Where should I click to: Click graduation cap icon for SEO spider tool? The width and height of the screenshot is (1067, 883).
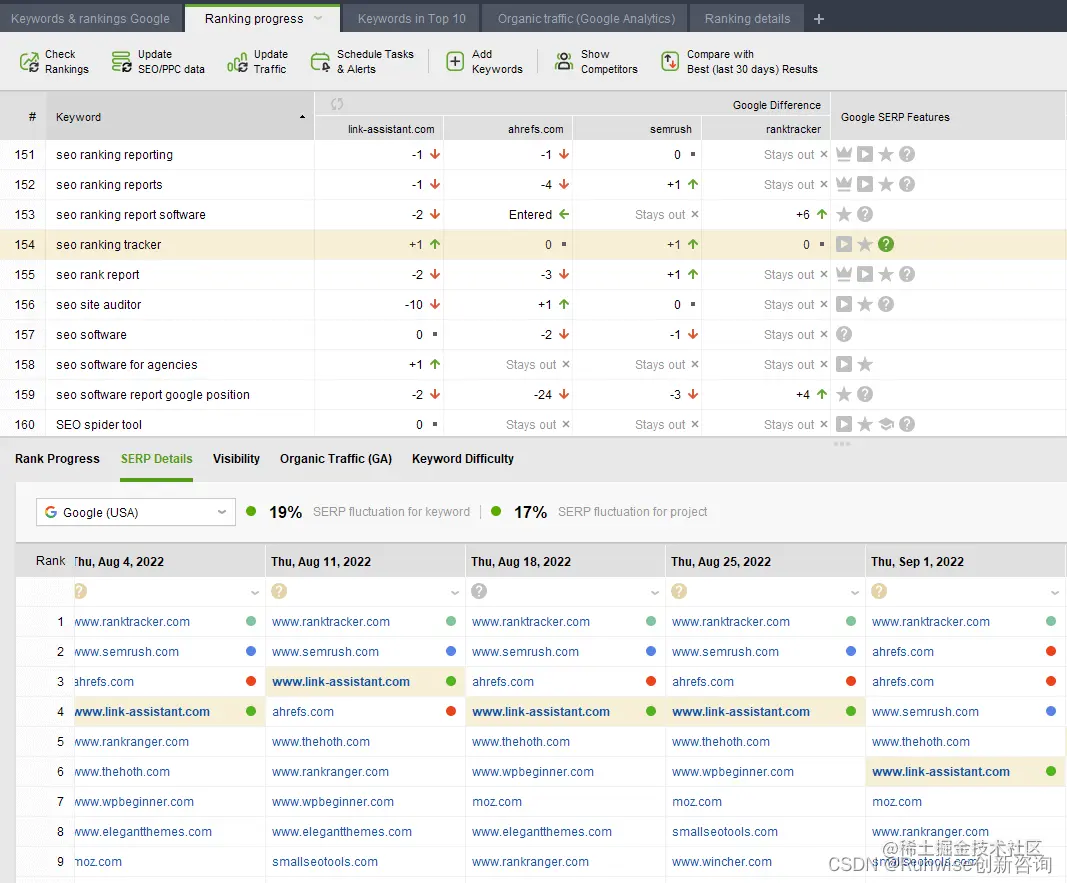(x=886, y=424)
